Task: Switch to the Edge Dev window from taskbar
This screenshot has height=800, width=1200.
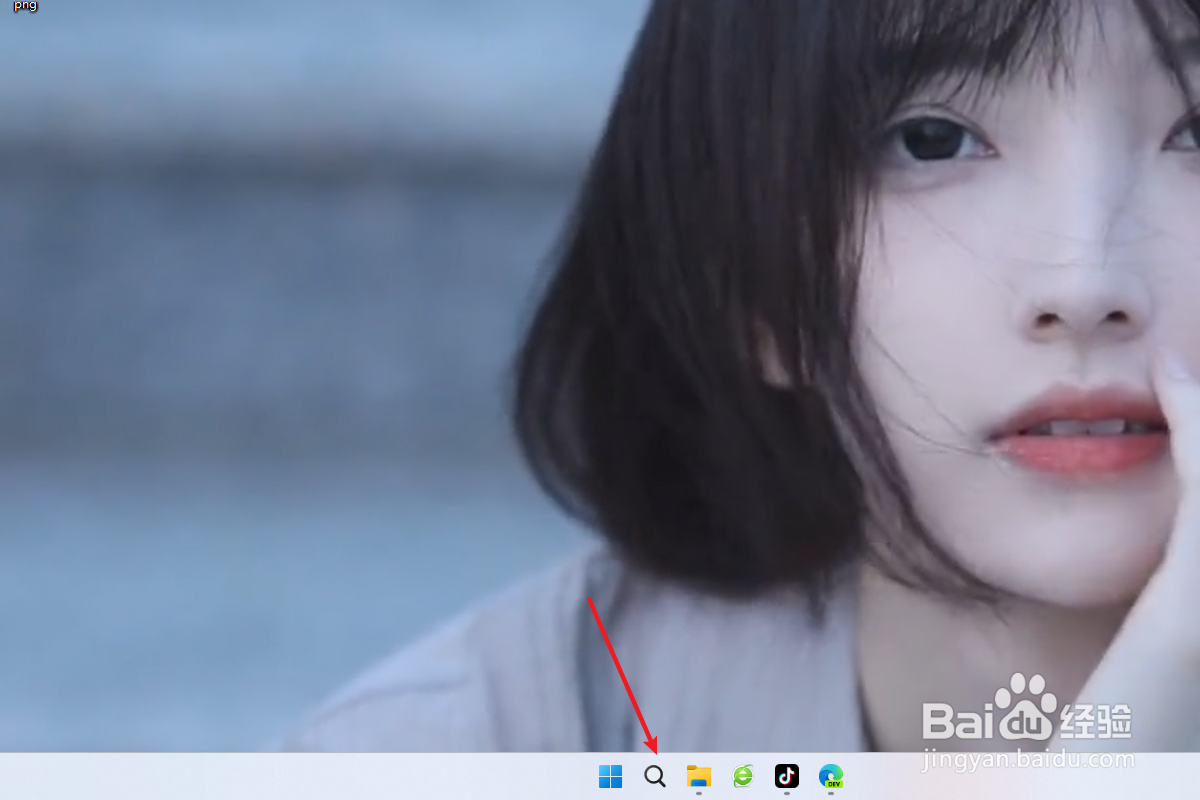Action: coord(831,776)
